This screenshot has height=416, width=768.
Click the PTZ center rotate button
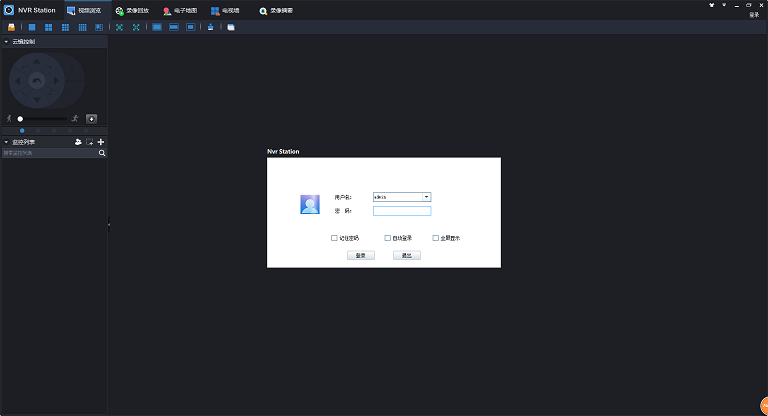37,80
